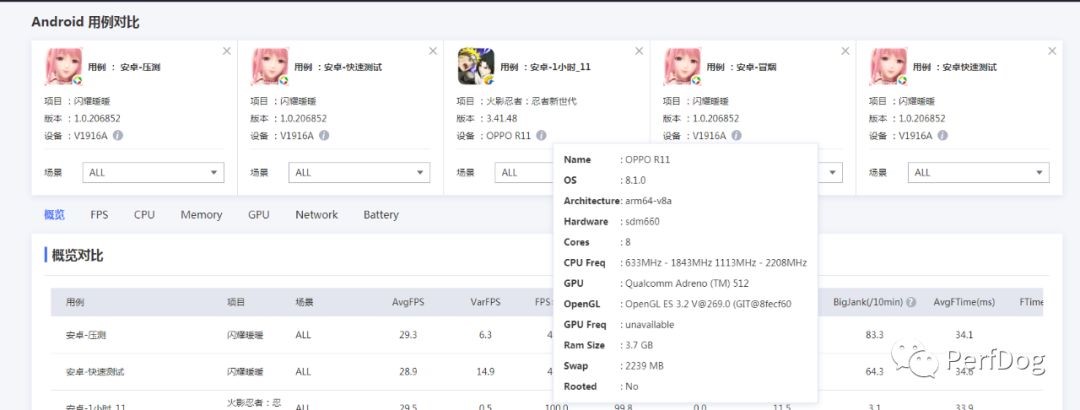Viewport: 1080px width, 410px height.
Task: Click AvgFTime value 34.1
Action: pyautogui.click(x=964, y=335)
